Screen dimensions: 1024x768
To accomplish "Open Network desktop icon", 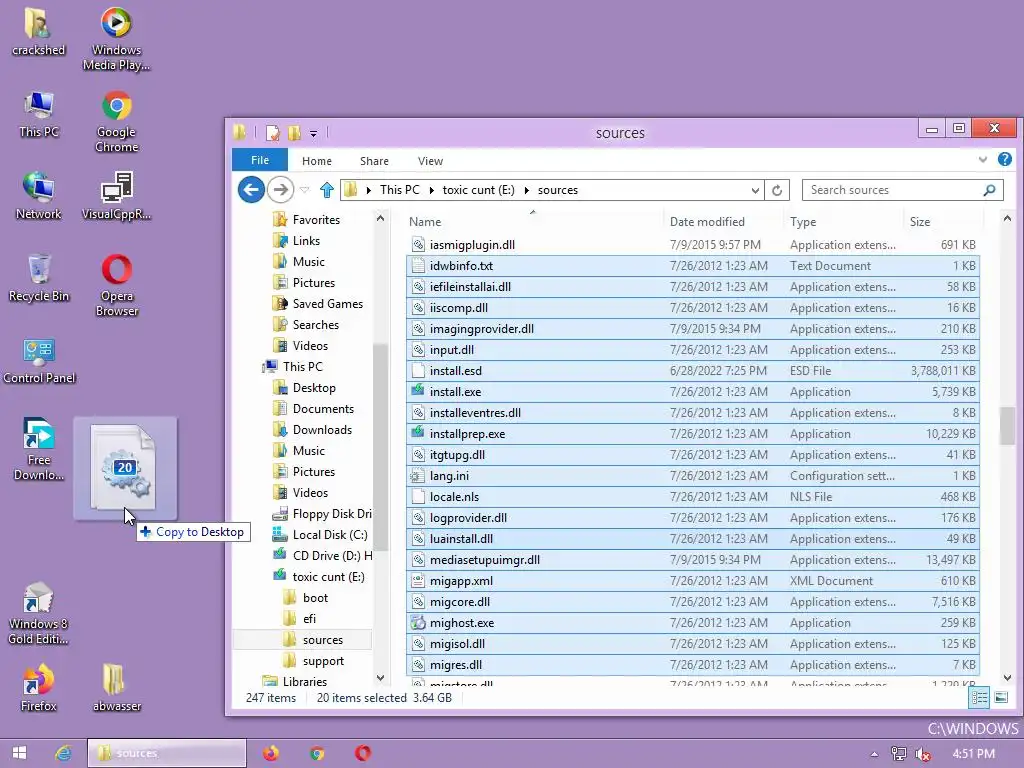I will (x=39, y=196).
